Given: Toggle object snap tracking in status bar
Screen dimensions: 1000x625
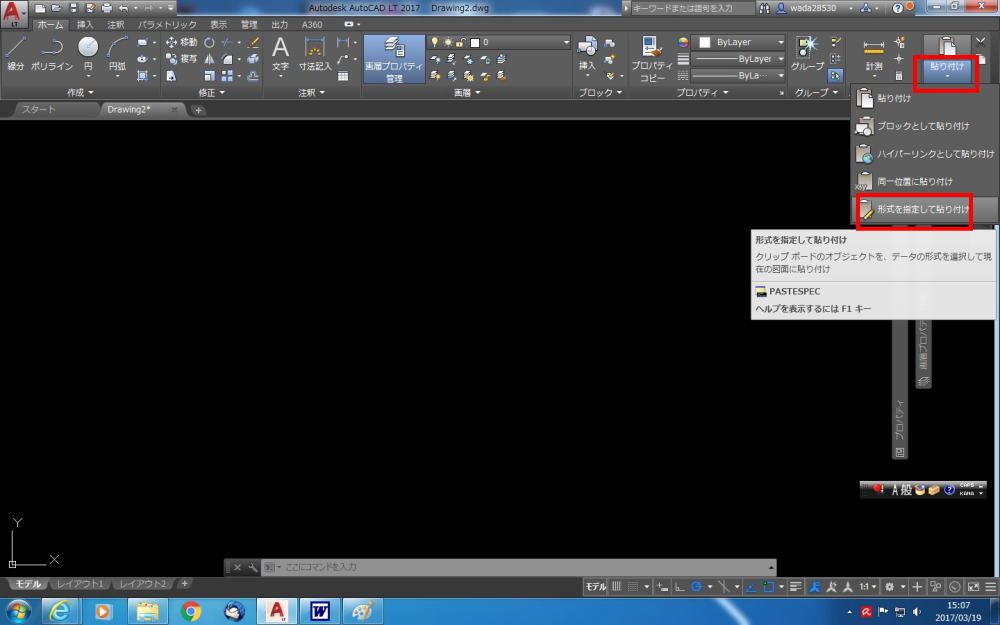Looking at the screenshot, I should (x=752, y=587).
